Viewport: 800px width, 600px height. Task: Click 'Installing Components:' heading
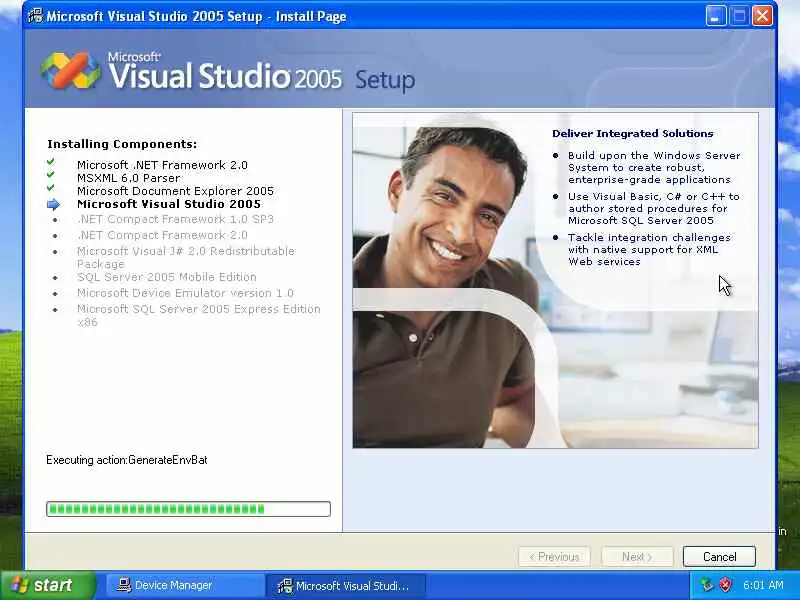pos(122,144)
